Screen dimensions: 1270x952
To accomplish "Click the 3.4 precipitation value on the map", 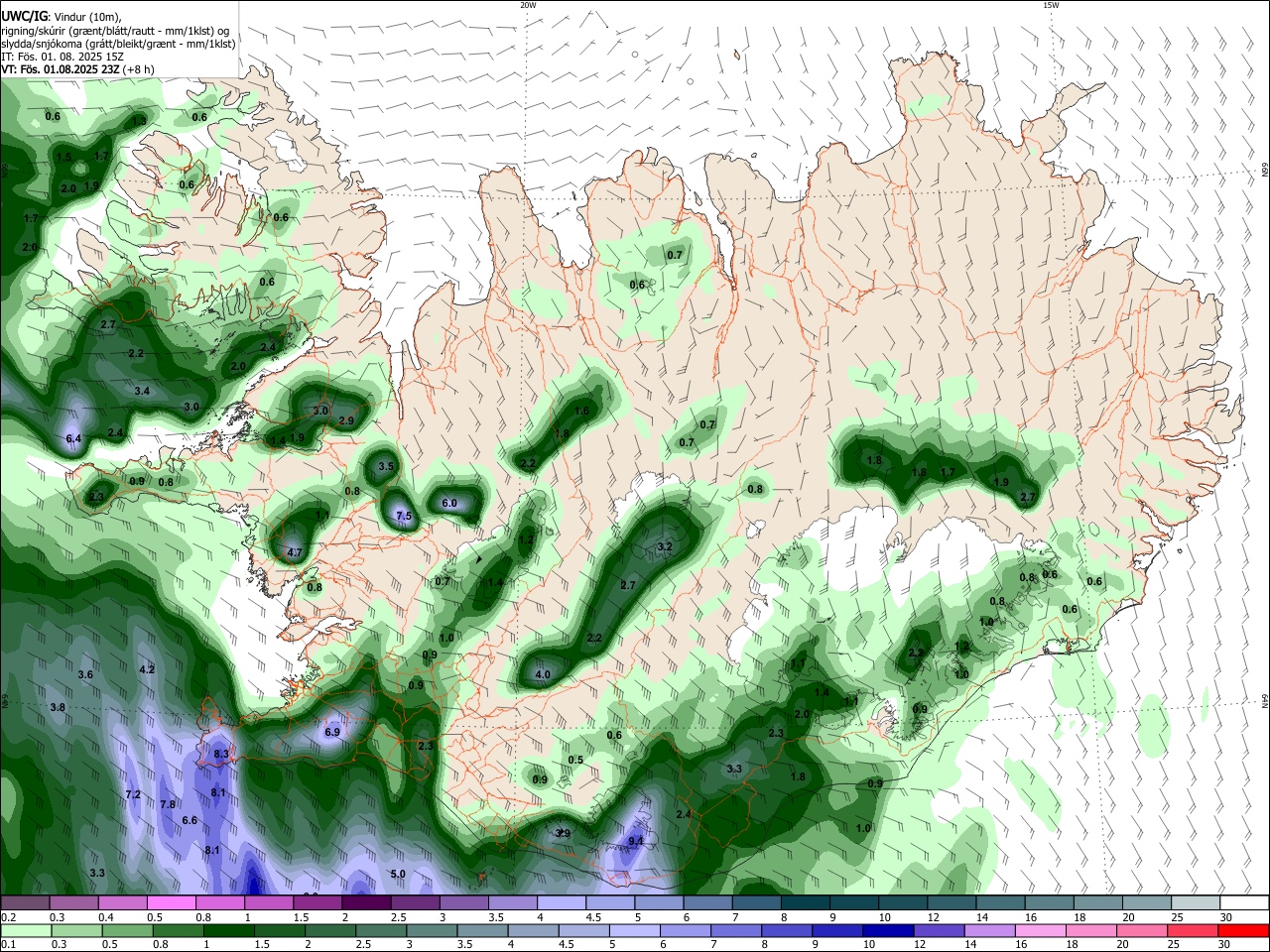I will click(142, 391).
